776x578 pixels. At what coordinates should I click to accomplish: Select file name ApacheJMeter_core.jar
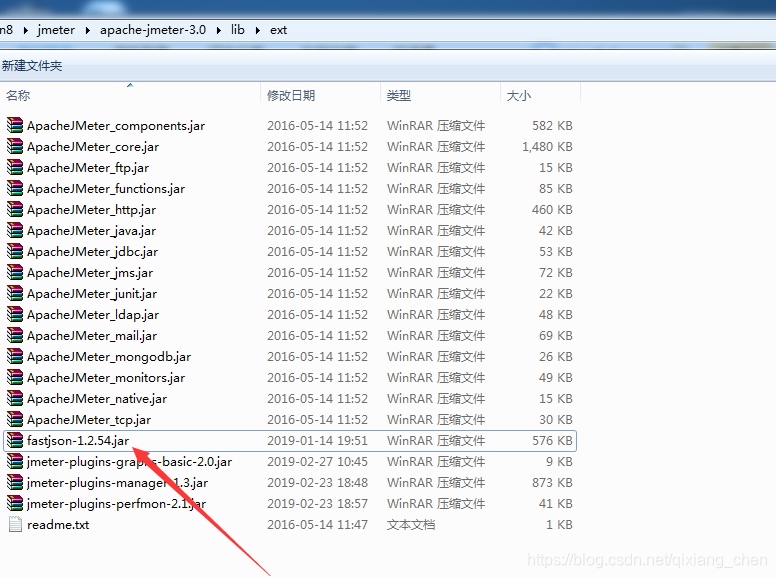pyautogui.click(x=93, y=147)
